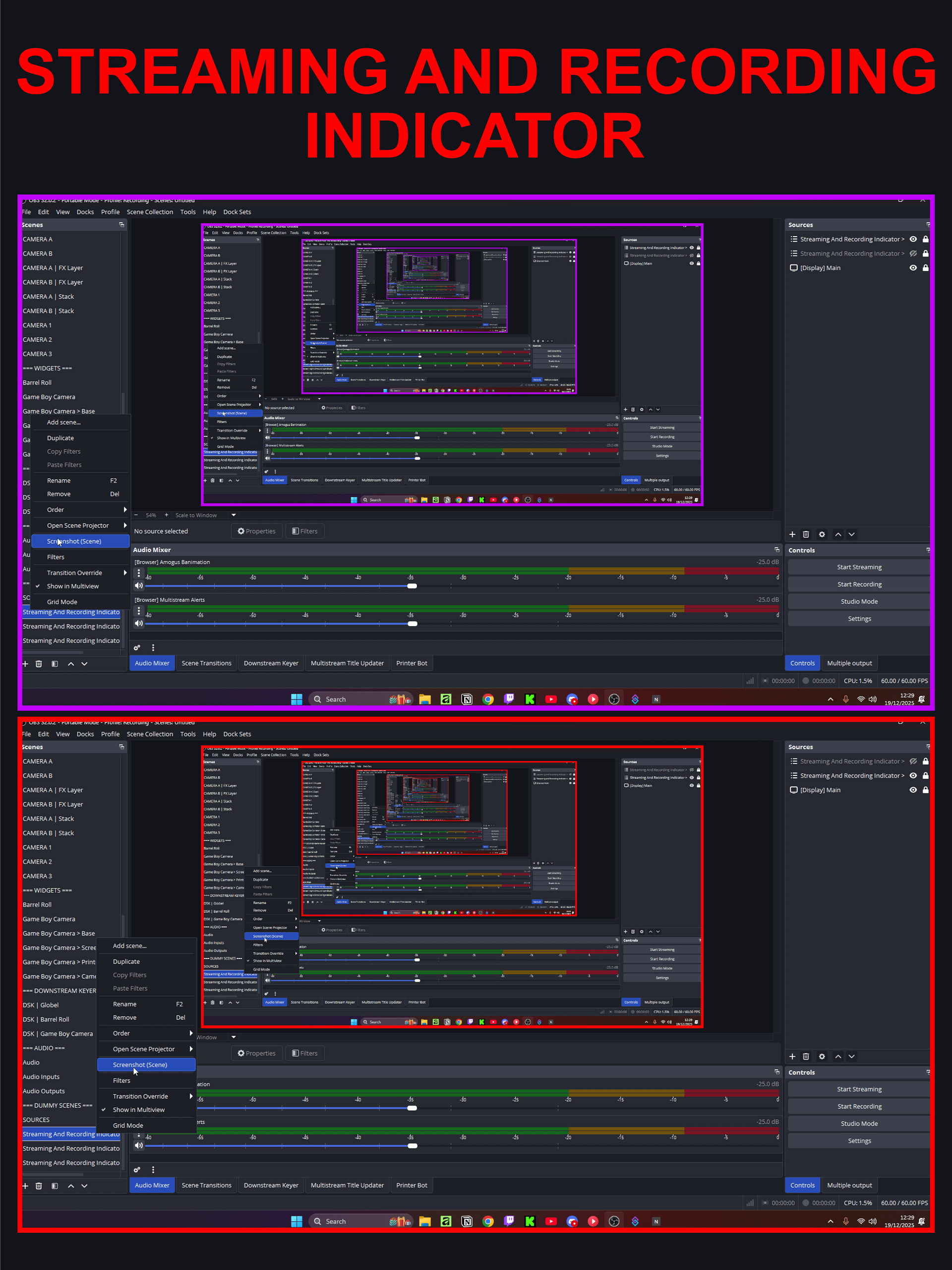Uncheck Show in Multiview in context menu
Screen dimensions: 952x1270
point(73,585)
